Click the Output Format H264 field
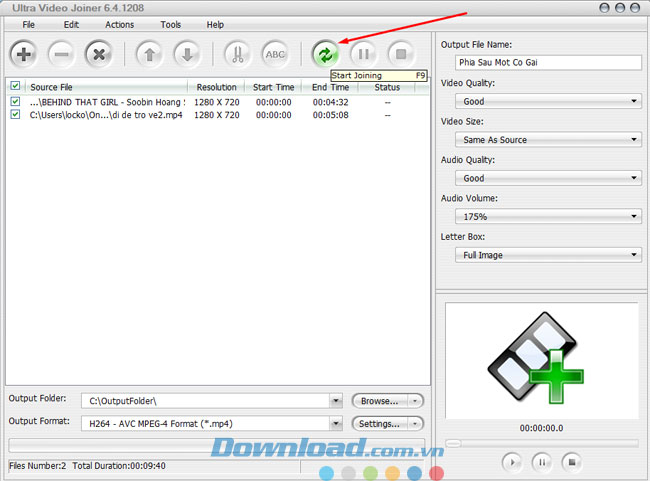Image resolution: width=650 pixels, height=481 pixels. point(206,424)
